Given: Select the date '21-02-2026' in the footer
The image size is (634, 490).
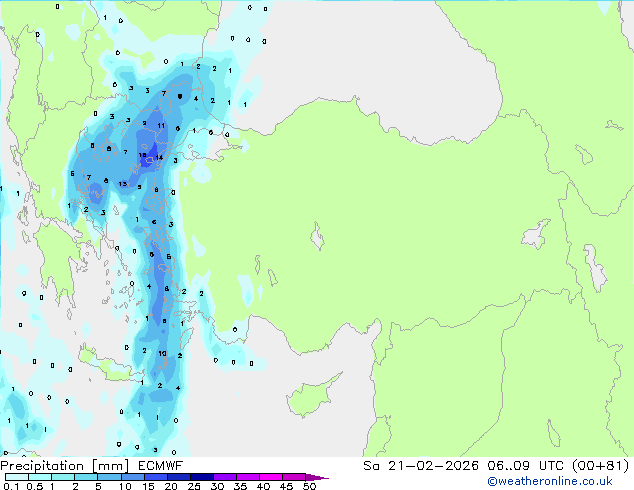Looking at the screenshot, I should point(433,466).
